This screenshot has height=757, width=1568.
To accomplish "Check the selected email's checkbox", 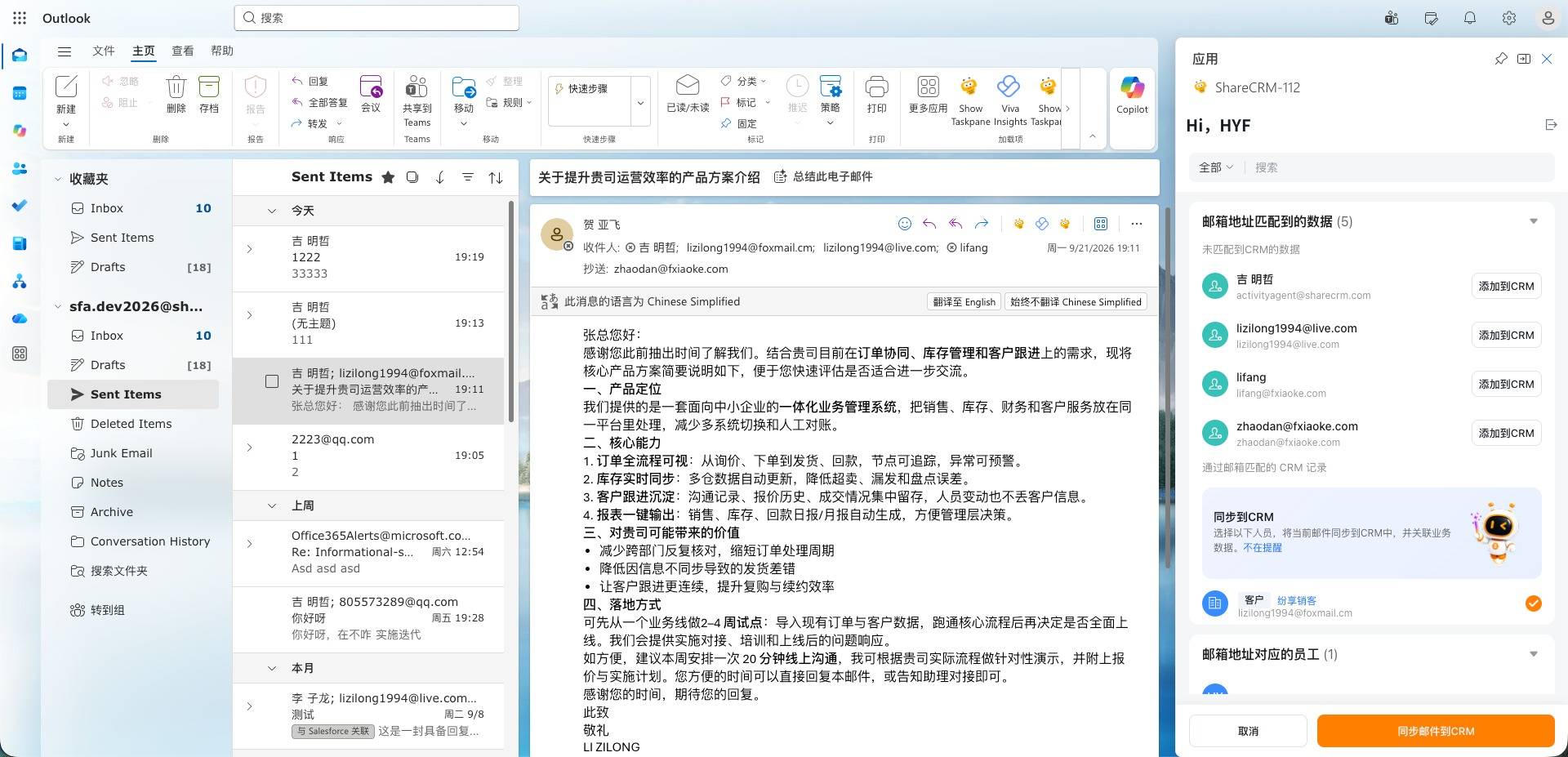I will 272,381.
